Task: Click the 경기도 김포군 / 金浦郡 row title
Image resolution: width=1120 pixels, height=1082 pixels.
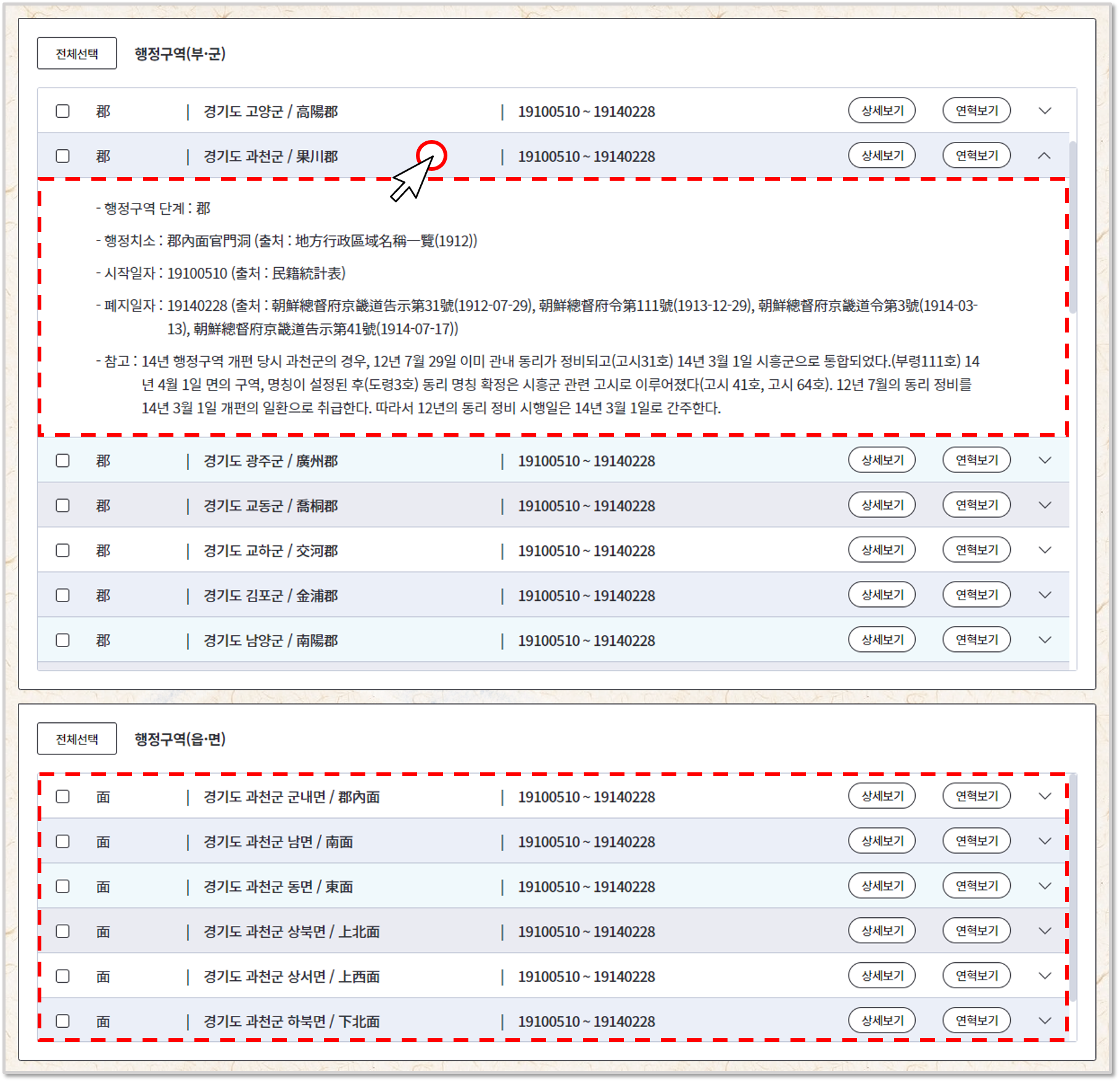Action: point(271,596)
